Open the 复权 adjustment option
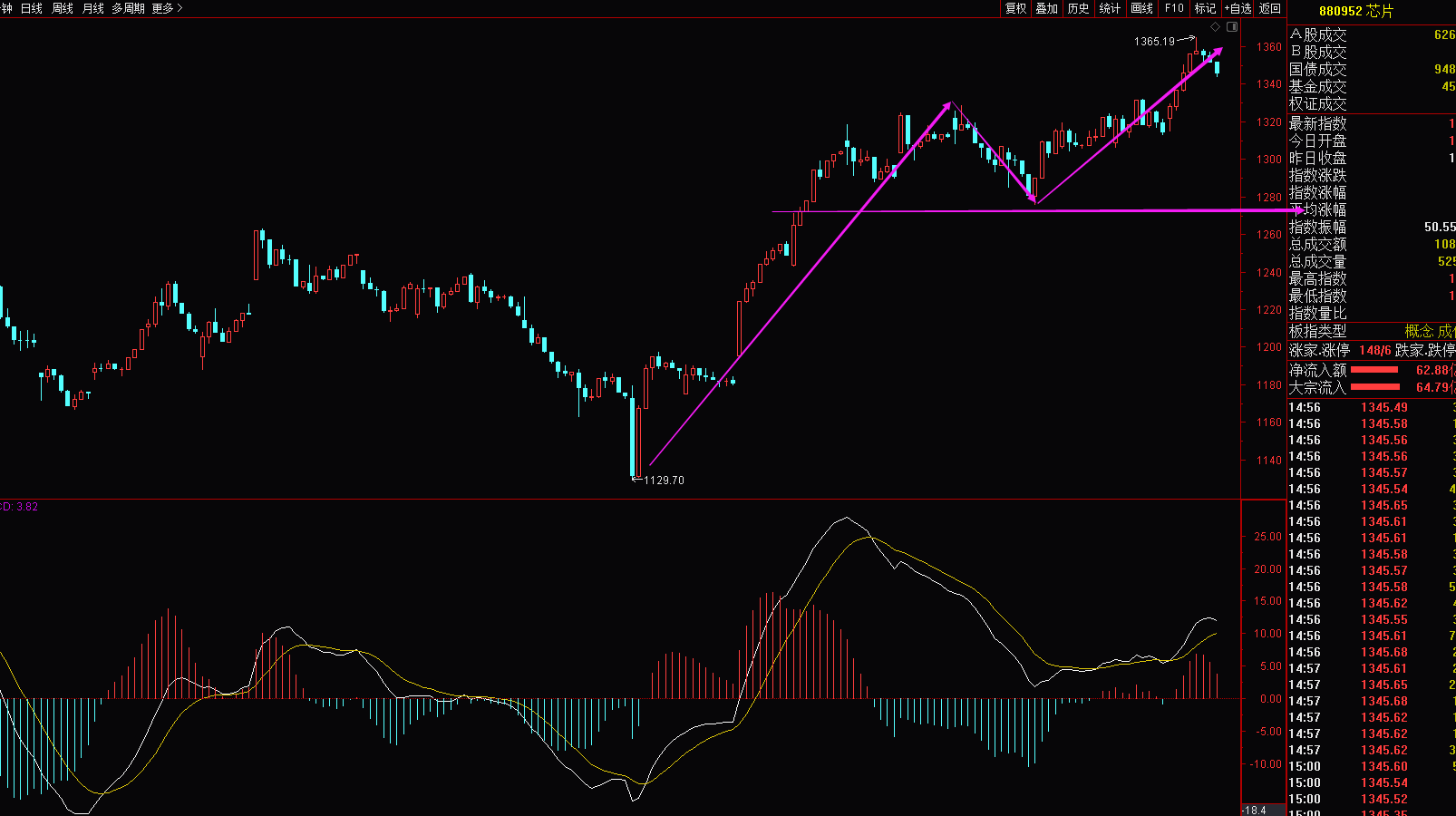1456x816 pixels. pyautogui.click(x=1015, y=8)
